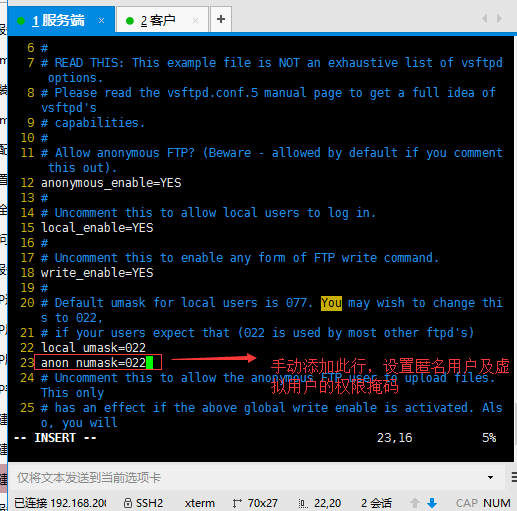Click the "2 会话" status bar entry
The width and height of the screenshot is (517, 511).
click(376, 503)
